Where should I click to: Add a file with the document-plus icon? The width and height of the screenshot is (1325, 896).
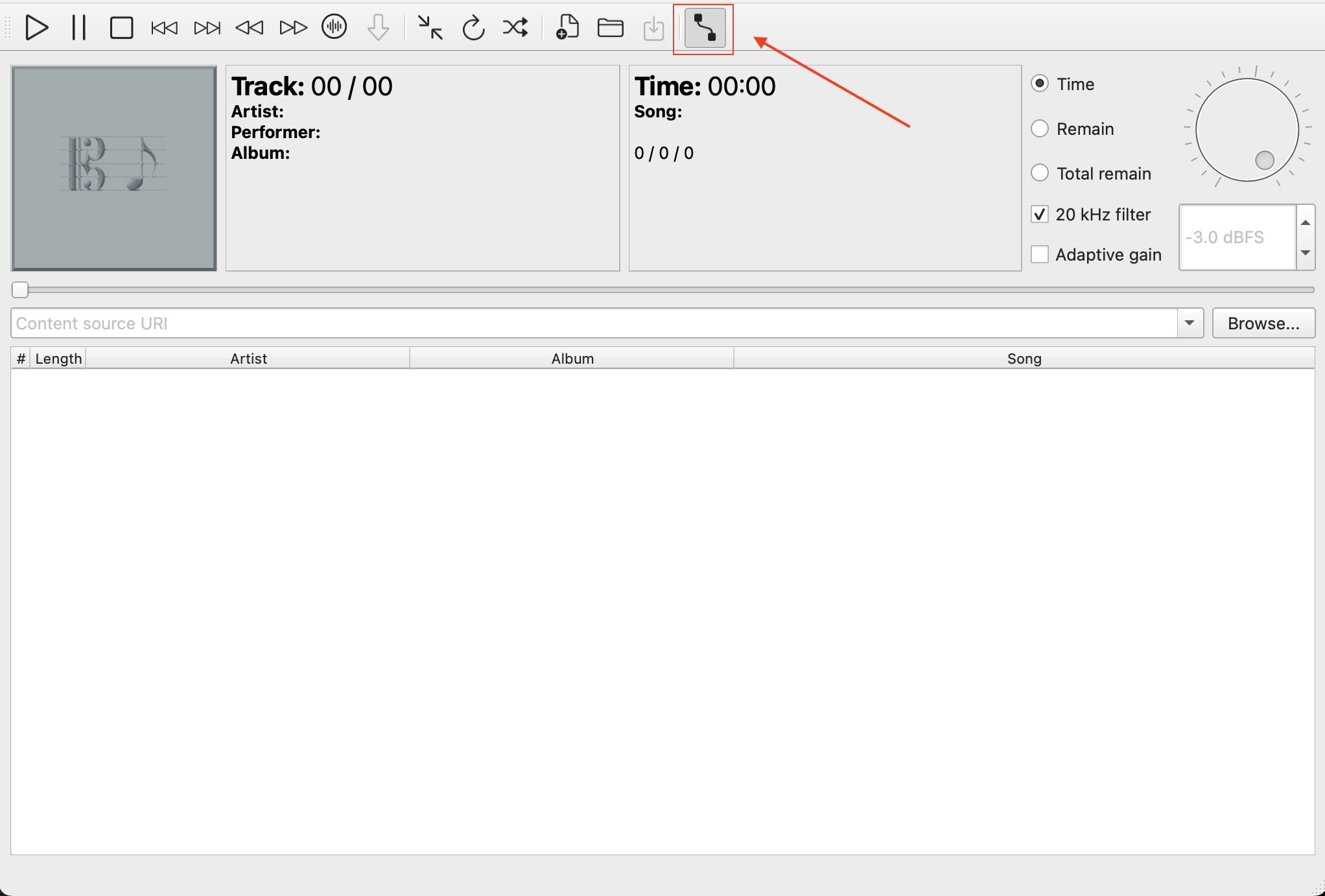(567, 28)
